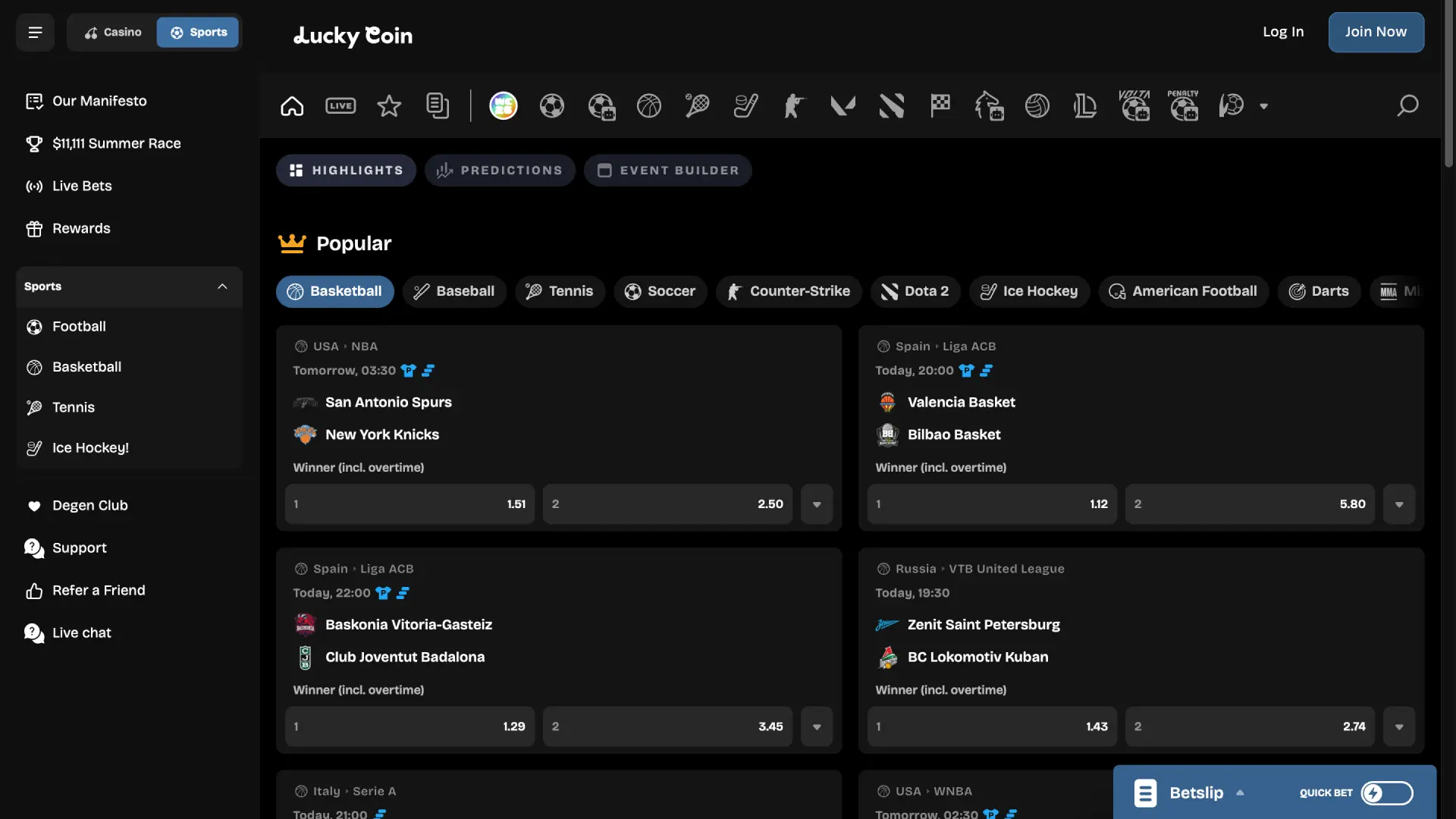This screenshot has height=819, width=1456.
Task: Expand more sports dropdown arrow in toolbar
Action: point(1264,106)
